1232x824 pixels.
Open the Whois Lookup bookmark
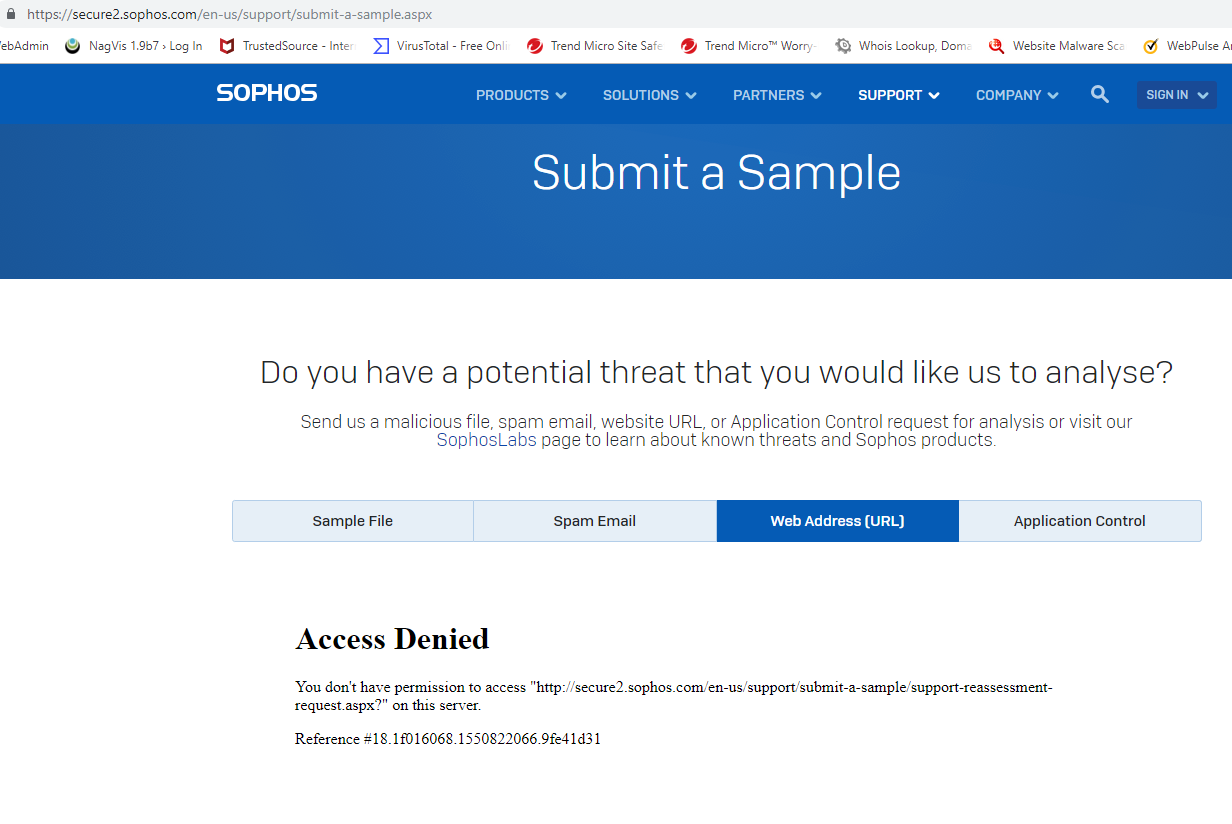click(x=903, y=46)
